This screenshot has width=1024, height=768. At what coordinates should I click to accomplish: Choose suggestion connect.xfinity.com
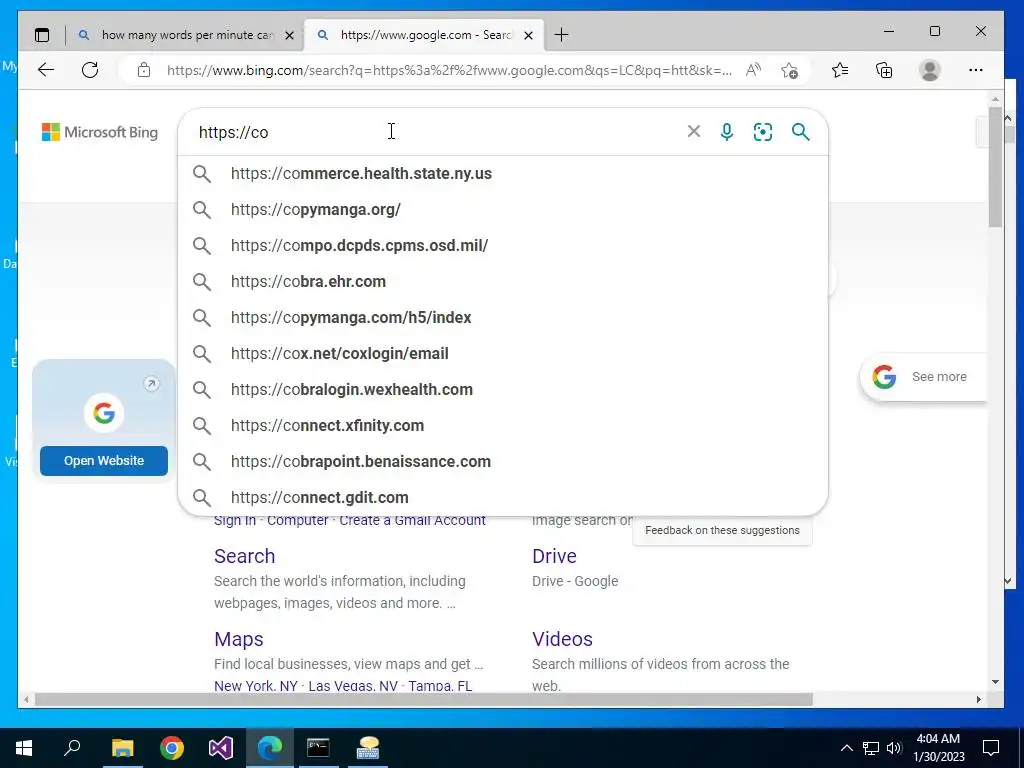click(503, 425)
